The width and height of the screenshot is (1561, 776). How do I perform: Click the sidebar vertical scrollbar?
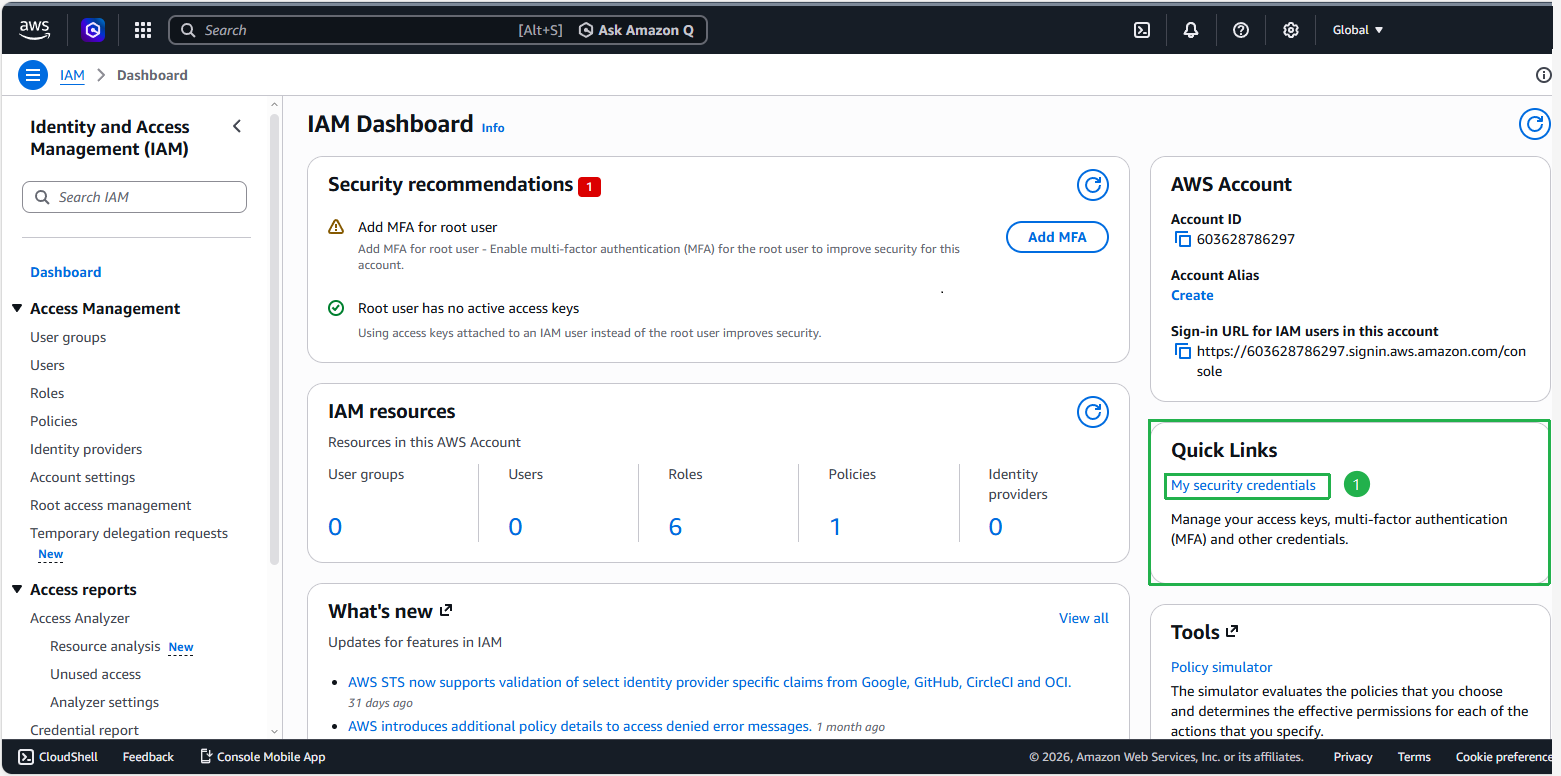tap(274, 340)
